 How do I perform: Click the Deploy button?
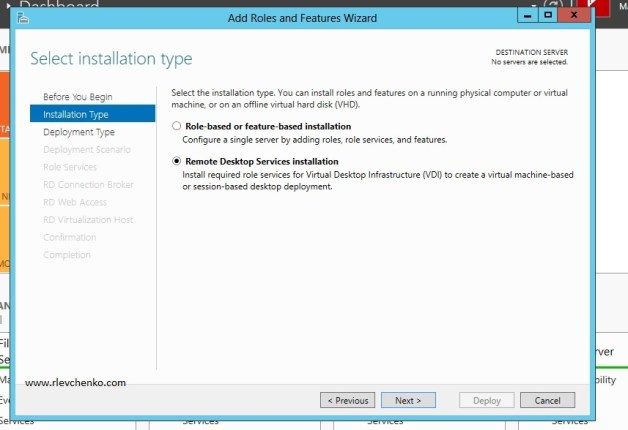[486, 400]
